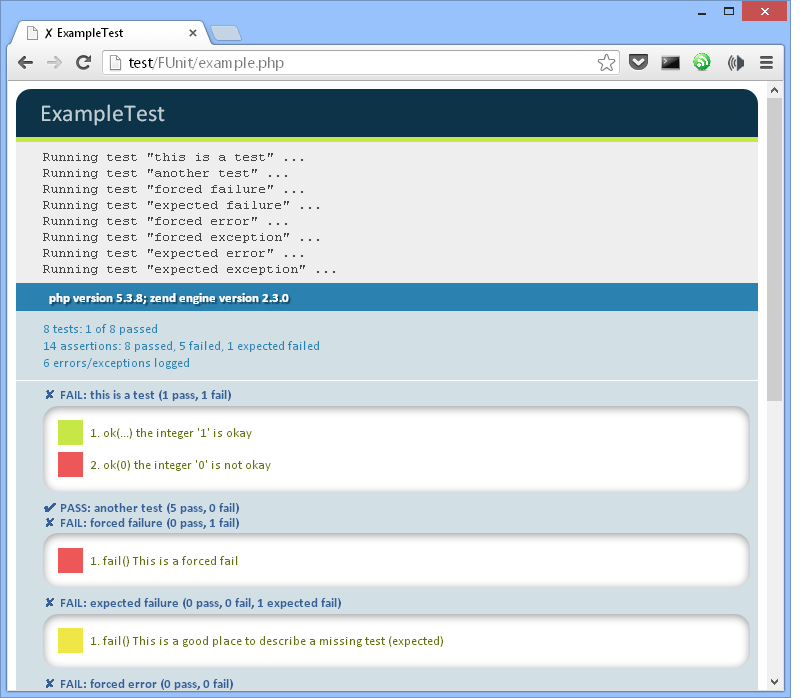Reload the example.php page
The height and width of the screenshot is (698, 800).
[x=83, y=63]
